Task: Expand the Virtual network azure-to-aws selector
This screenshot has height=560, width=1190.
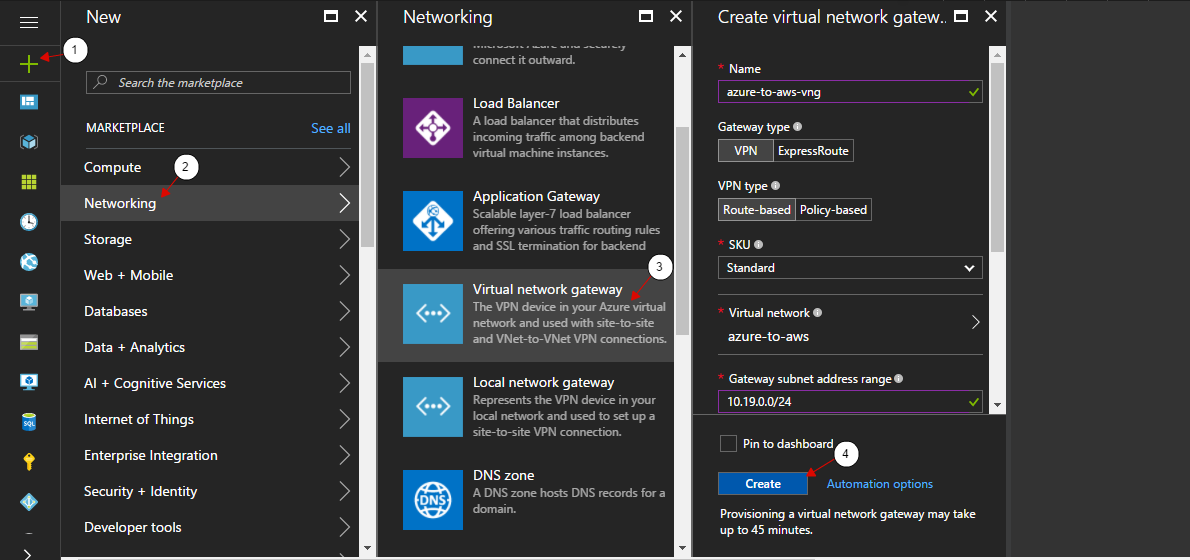Action: pyautogui.click(x=850, y=324)
